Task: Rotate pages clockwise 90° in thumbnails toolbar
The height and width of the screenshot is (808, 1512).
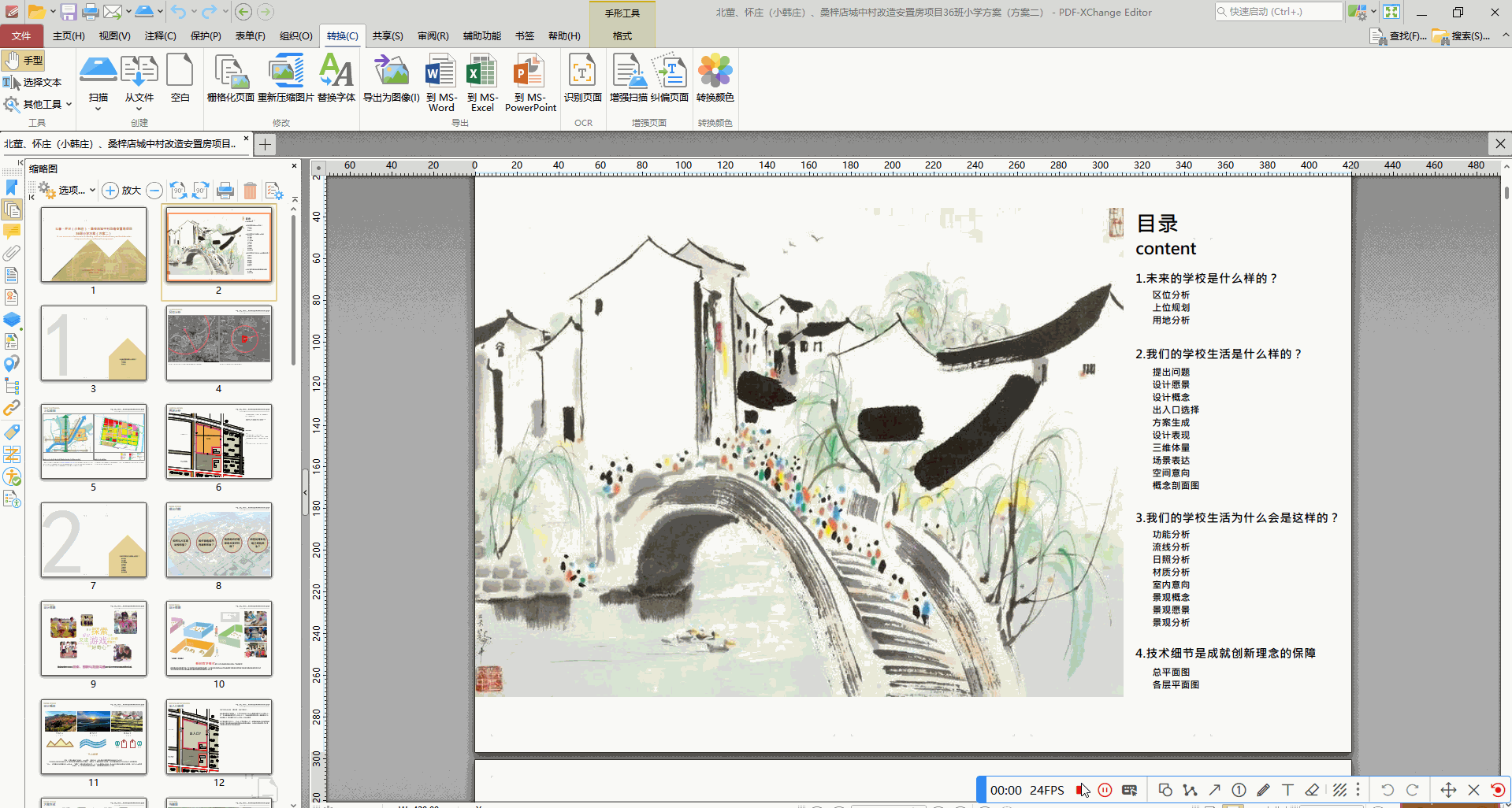Action: tap(201, 190)
